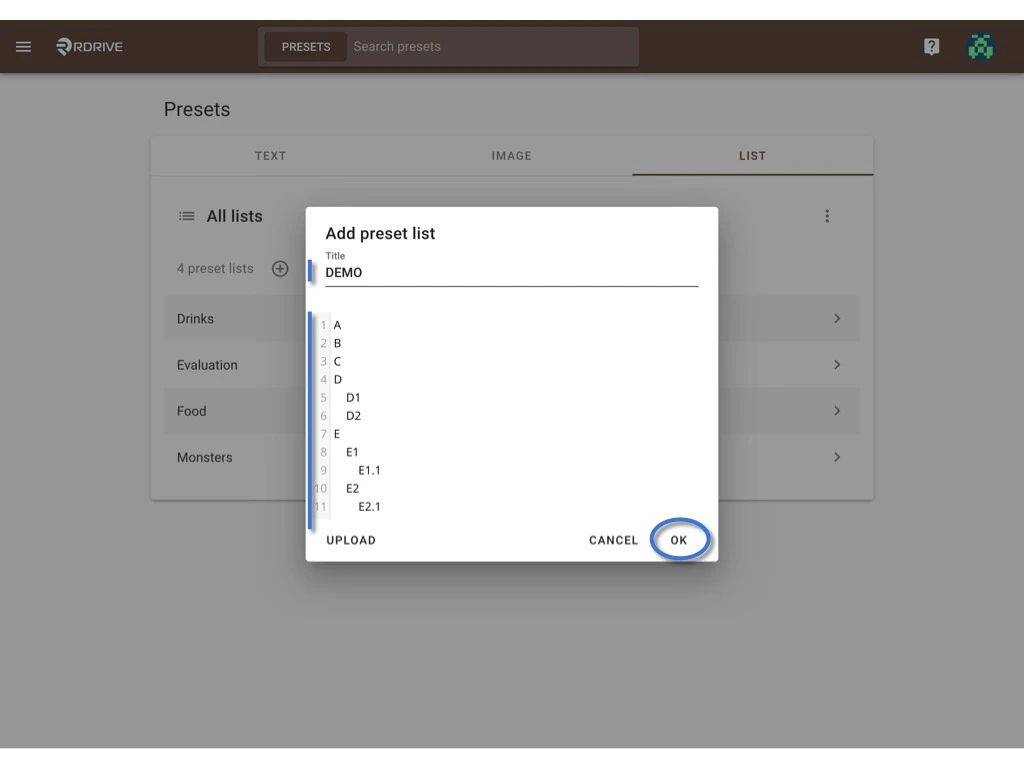Confirm the dialog with OK
The width and height of the screenshot is (1024, 768).
click(679, 540)
